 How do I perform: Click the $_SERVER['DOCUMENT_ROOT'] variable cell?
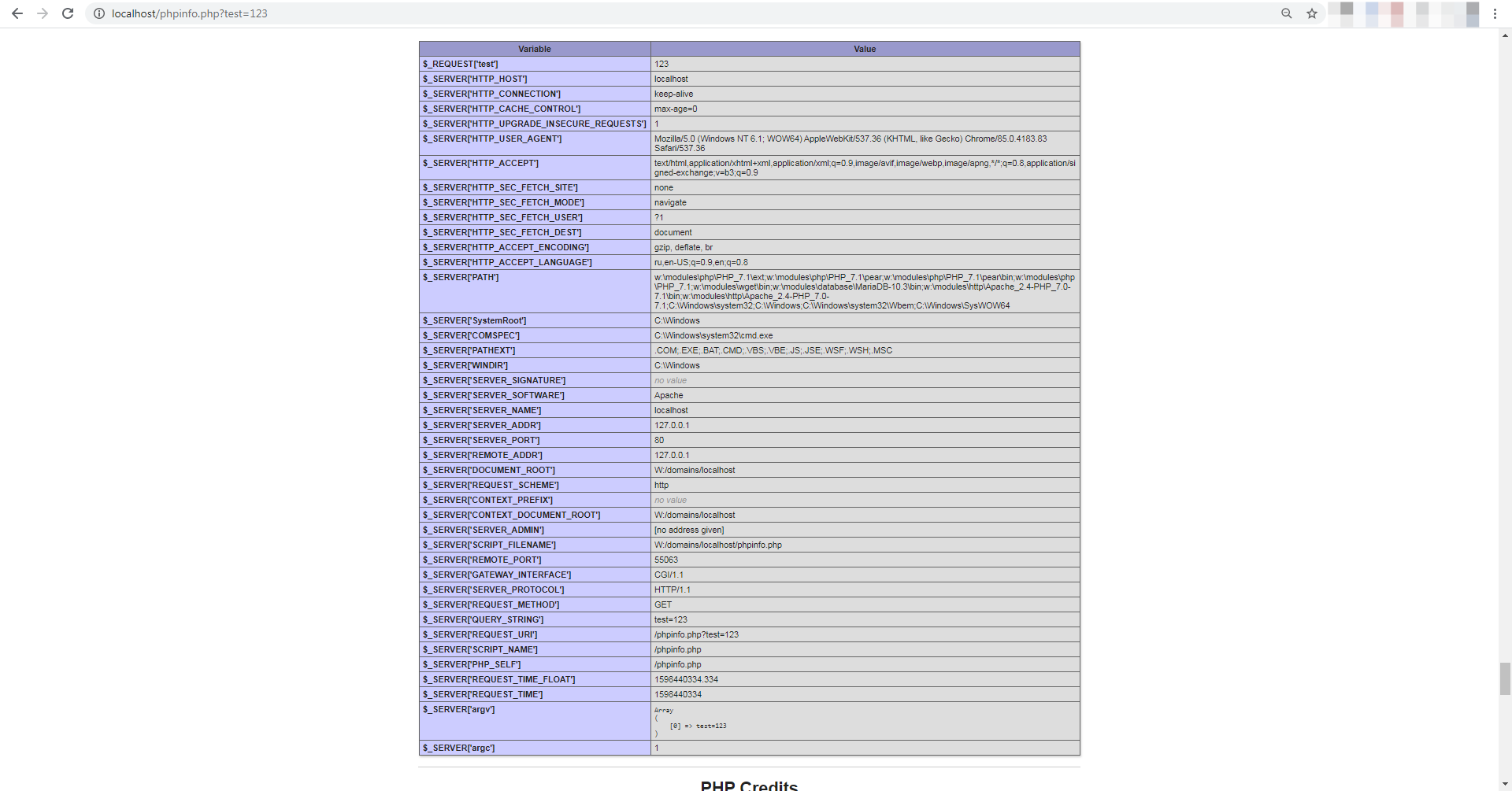(489, 470)
